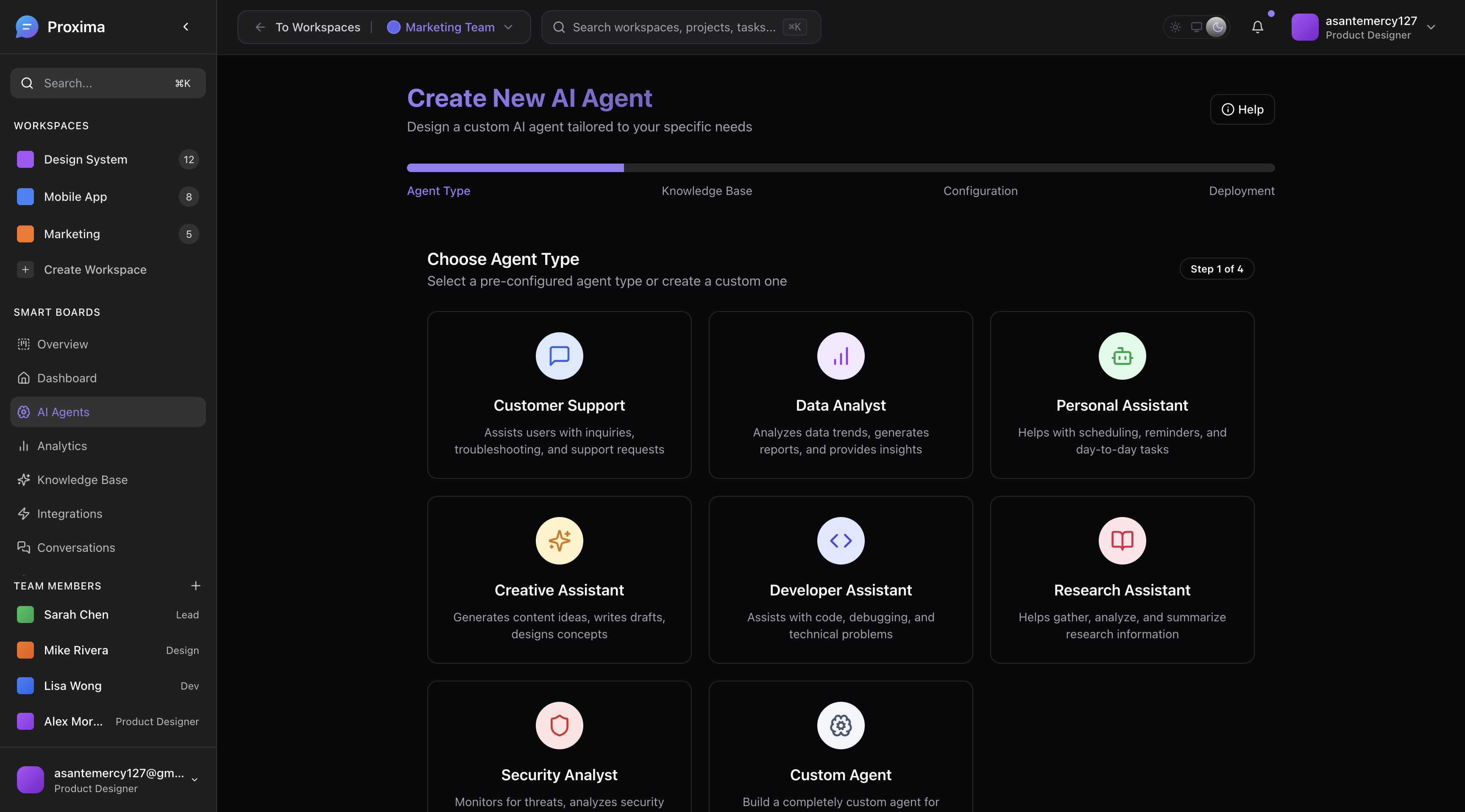Select system theme monitor toggle
The height and width of the screenshot is (812, 1465).
point(1196,27)
